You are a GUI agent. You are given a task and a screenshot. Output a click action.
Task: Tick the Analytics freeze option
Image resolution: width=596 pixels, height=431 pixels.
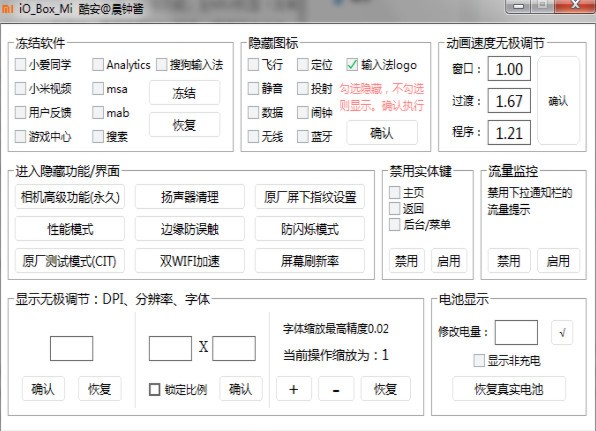click(x=98, y=65)
